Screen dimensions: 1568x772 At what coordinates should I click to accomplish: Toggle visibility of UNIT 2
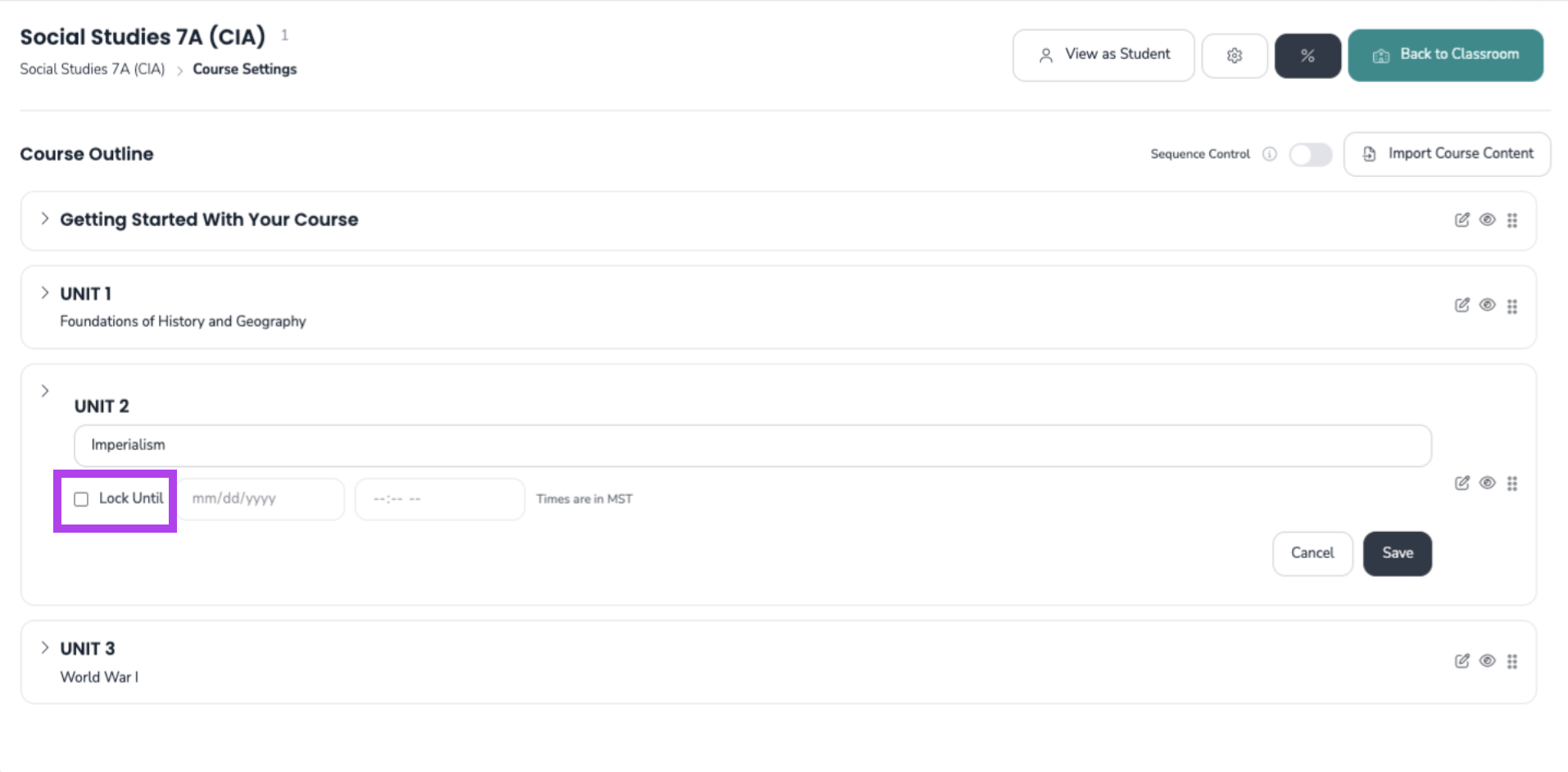[x=1487, y=483]
